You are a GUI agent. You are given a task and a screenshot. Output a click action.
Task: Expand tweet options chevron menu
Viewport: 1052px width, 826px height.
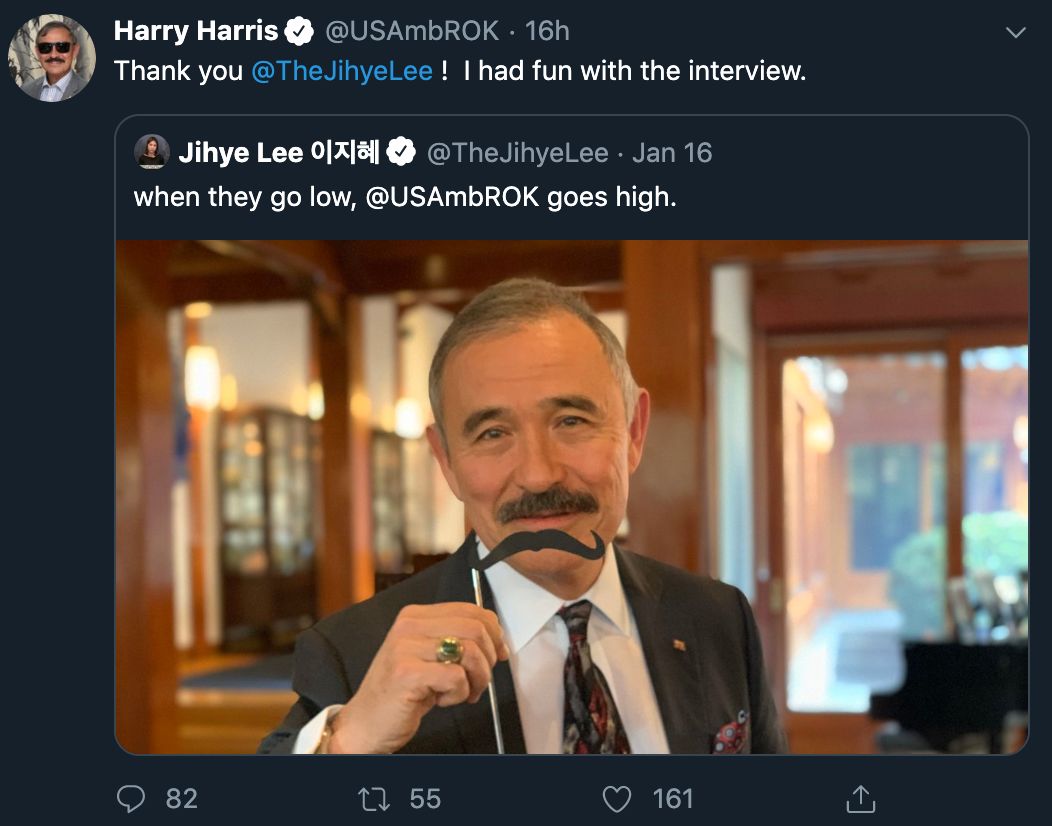pos(1015,33)
